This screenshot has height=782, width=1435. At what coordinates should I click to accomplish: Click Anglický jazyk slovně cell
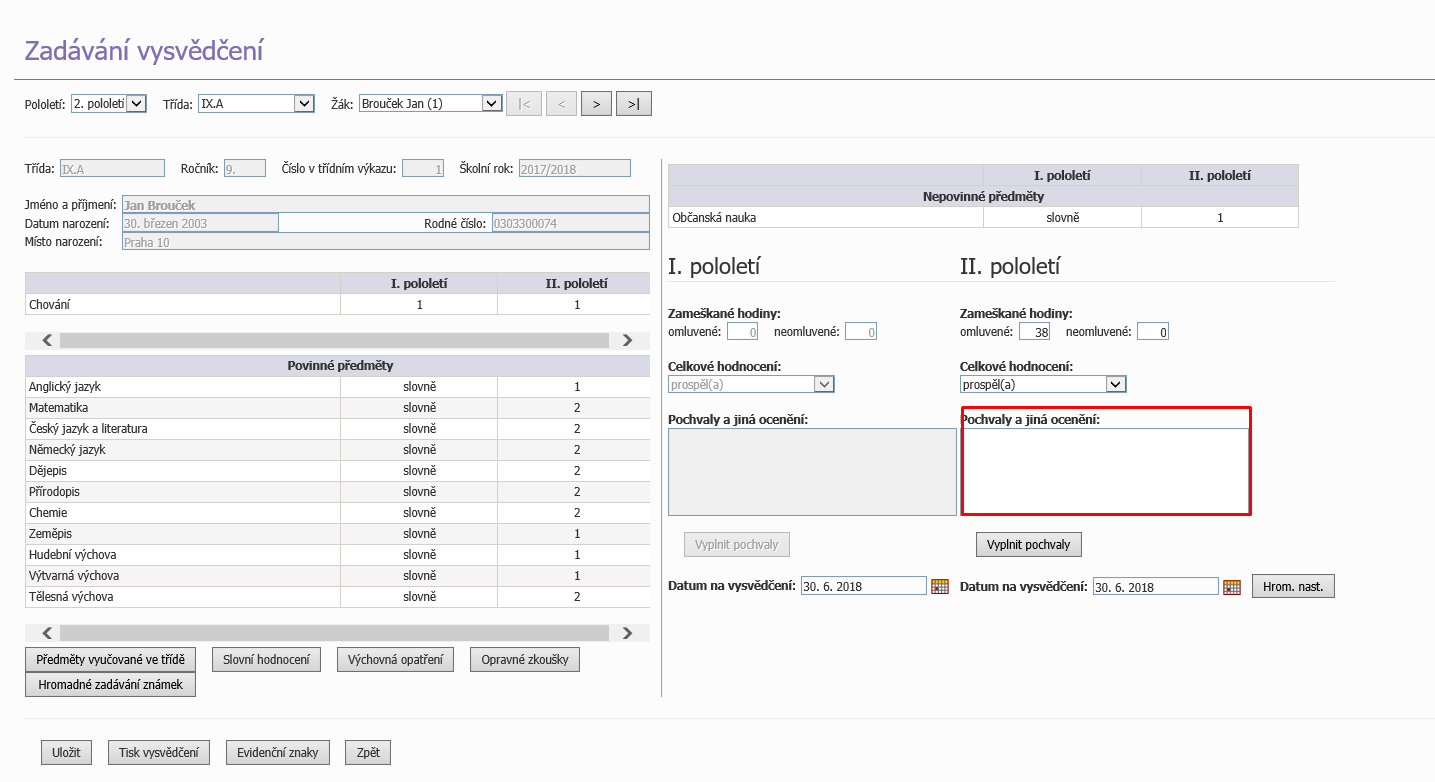(x=419, y=387)
